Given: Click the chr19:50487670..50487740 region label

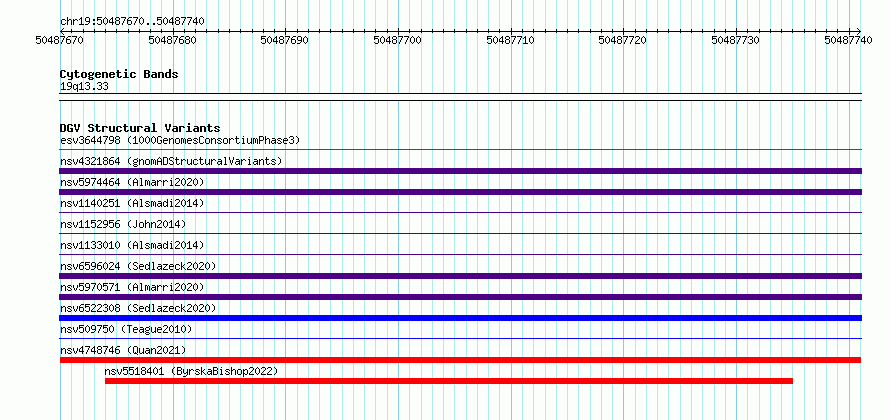Looking at the screenshot, I should click(132, 22).
